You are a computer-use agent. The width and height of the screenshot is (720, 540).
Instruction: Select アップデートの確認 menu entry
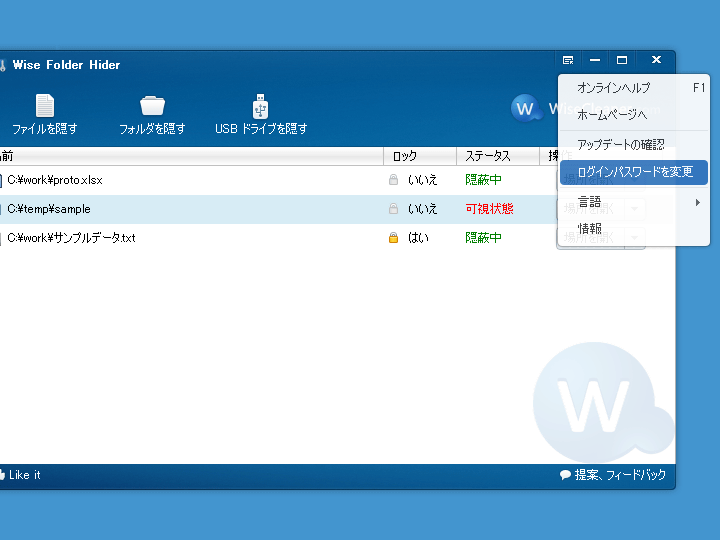(634, 145)
